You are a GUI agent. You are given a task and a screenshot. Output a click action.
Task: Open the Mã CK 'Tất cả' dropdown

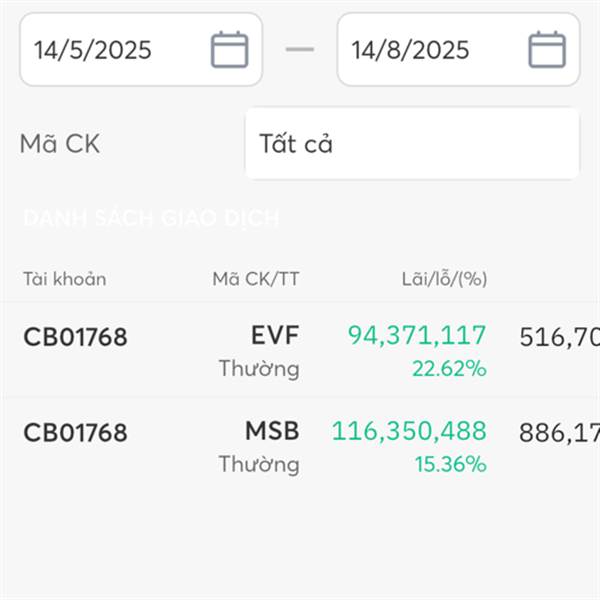[x=412, y=144]
